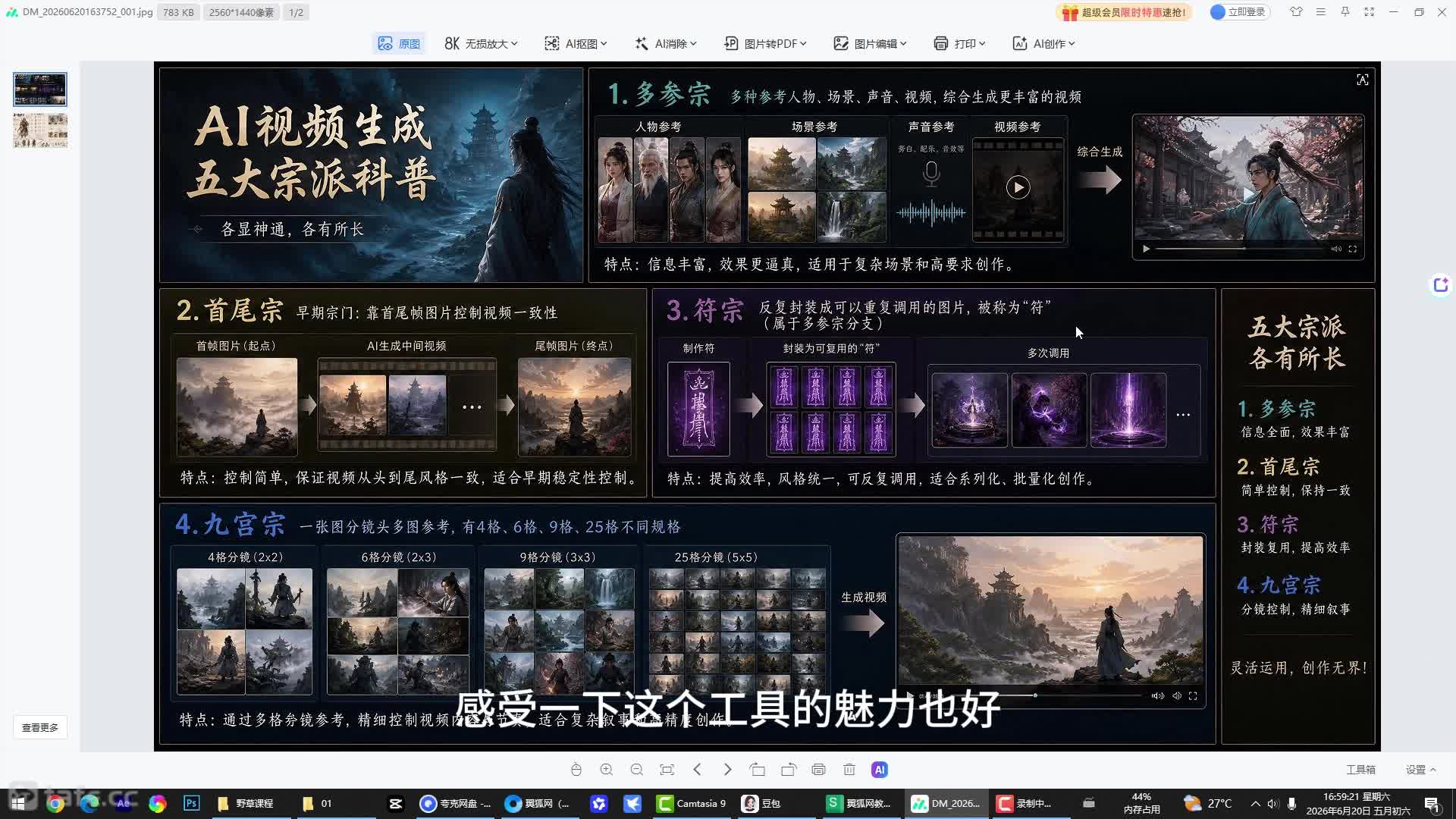Zoom out with the magnifier minus icon
The height and width of the screenshot is (819, 1456).
(x=637, y=770)
